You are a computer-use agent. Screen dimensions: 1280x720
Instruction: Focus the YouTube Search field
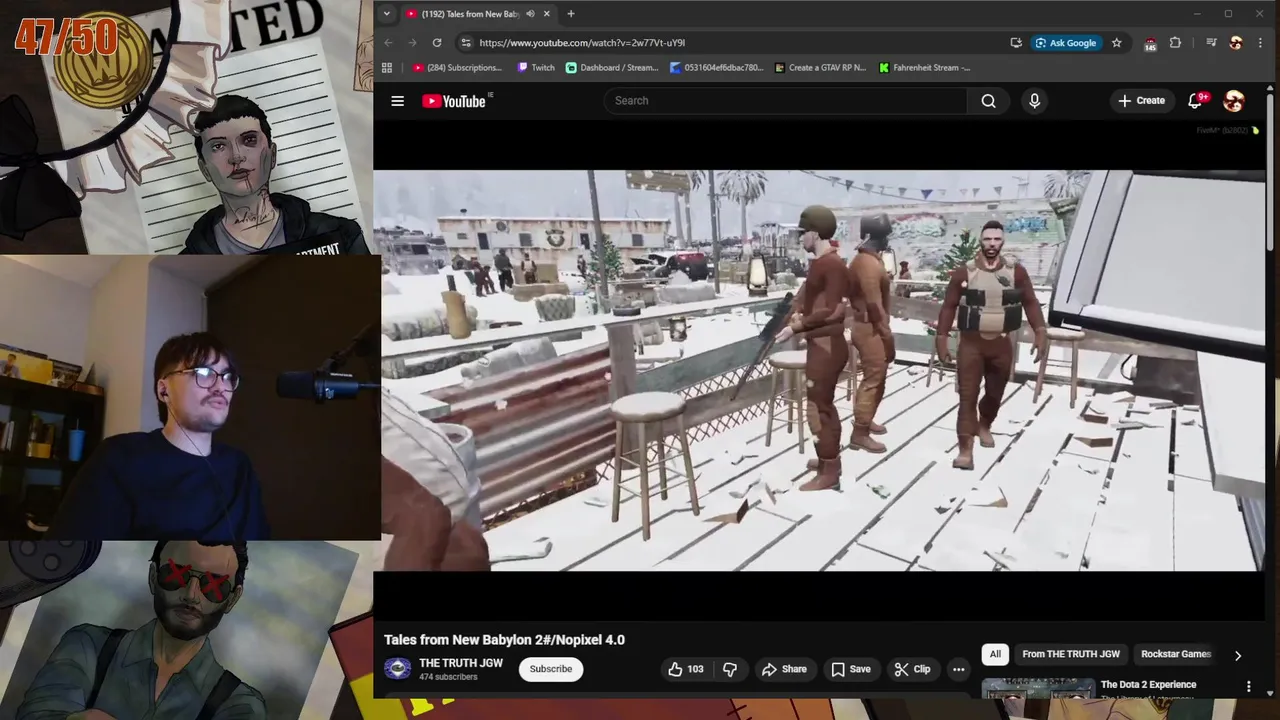(x=785, y=101)
